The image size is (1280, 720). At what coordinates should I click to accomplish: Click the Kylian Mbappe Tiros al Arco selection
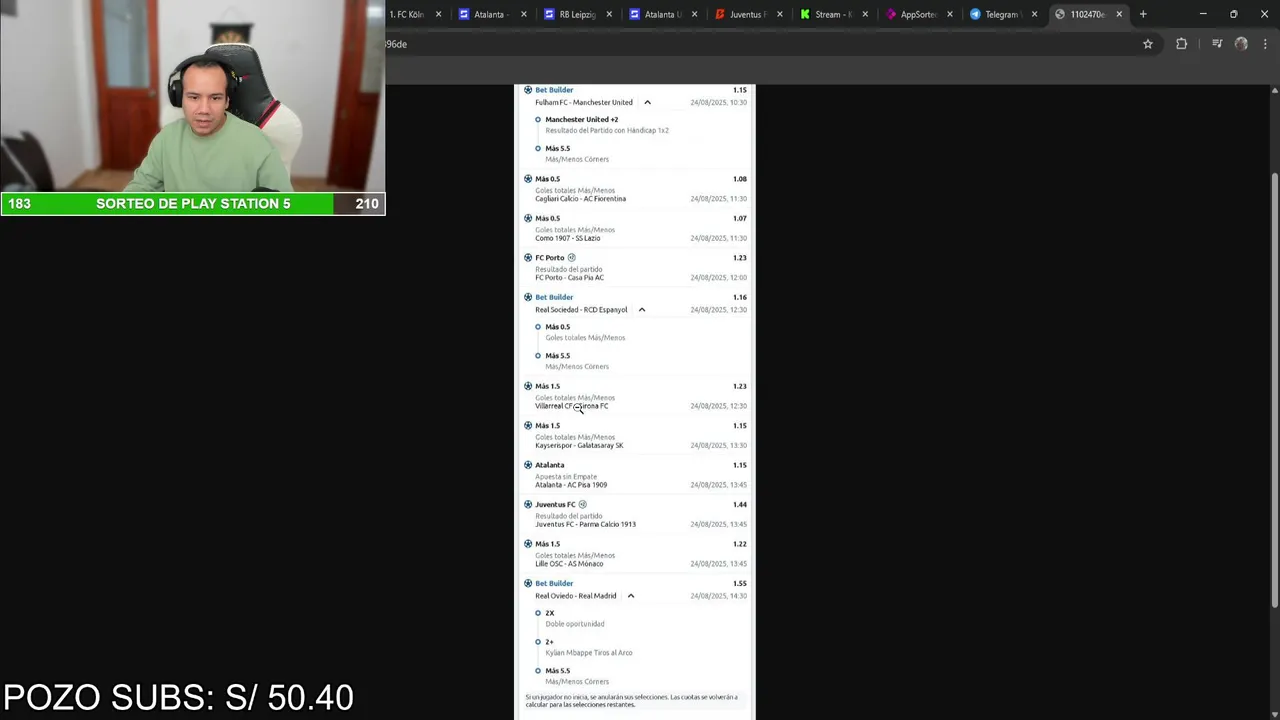tap(589, 647)
